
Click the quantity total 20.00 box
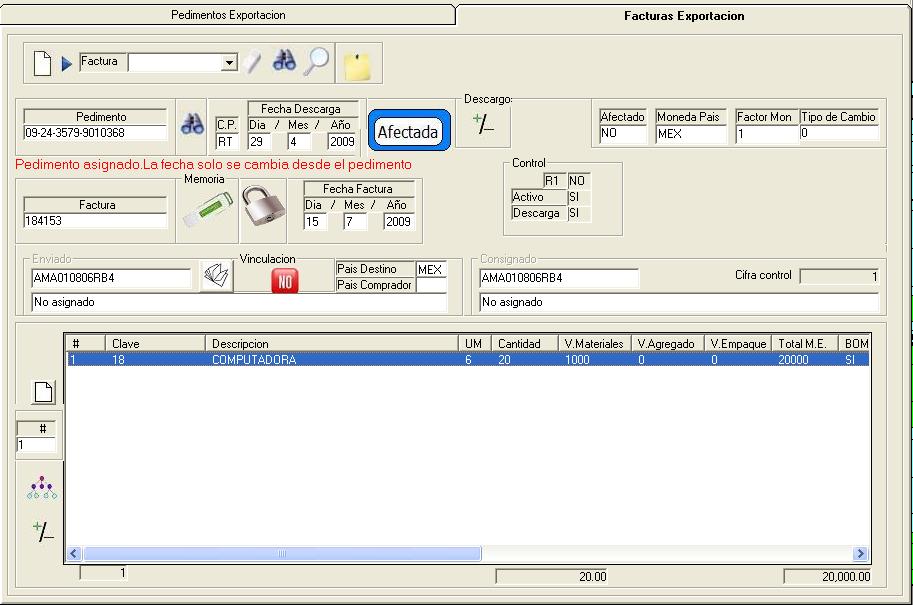(551, 576)
